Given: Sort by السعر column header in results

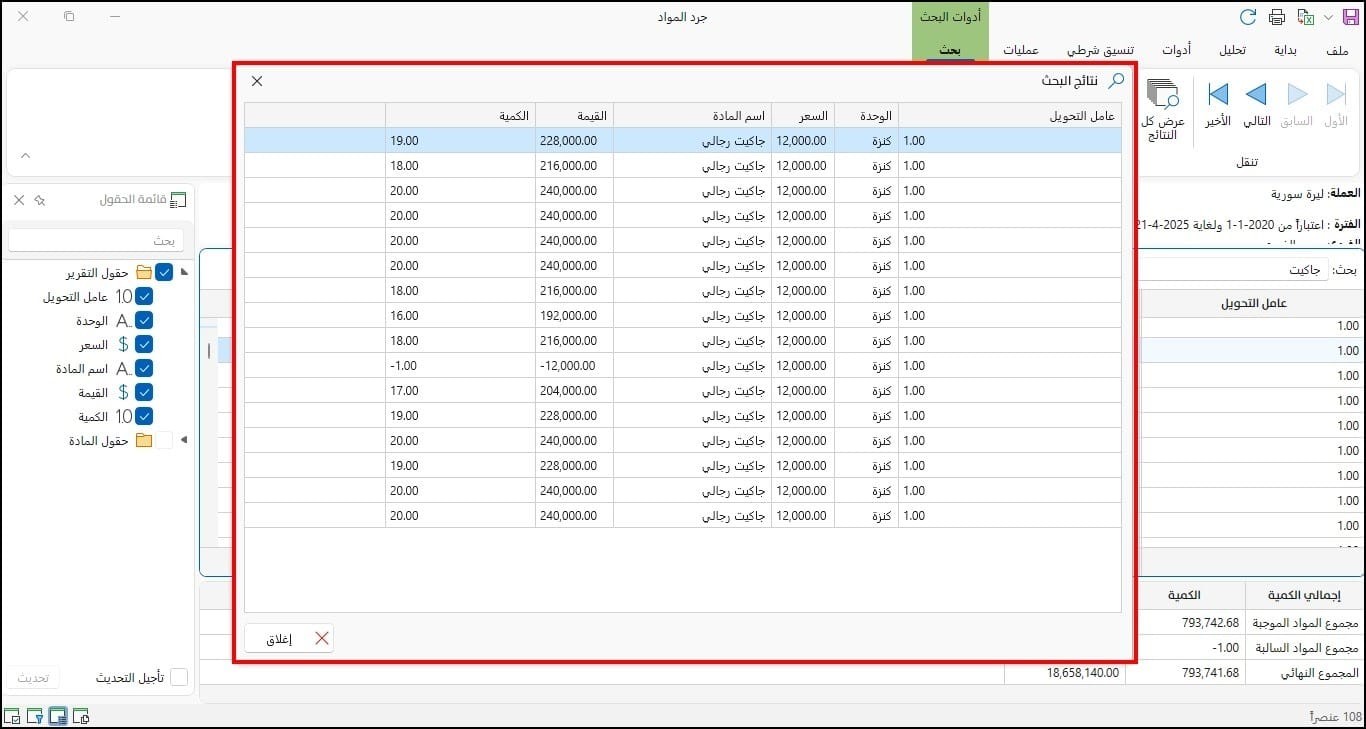Looking at the screenshot, I should [x=803, y=115].
